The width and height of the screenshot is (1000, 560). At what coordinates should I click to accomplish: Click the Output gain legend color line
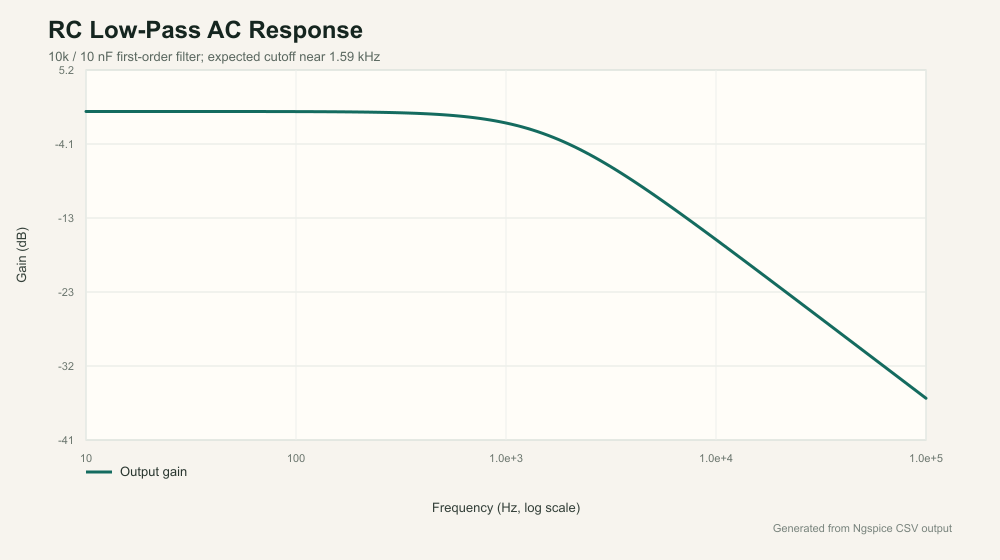click(x=99, y=472)
